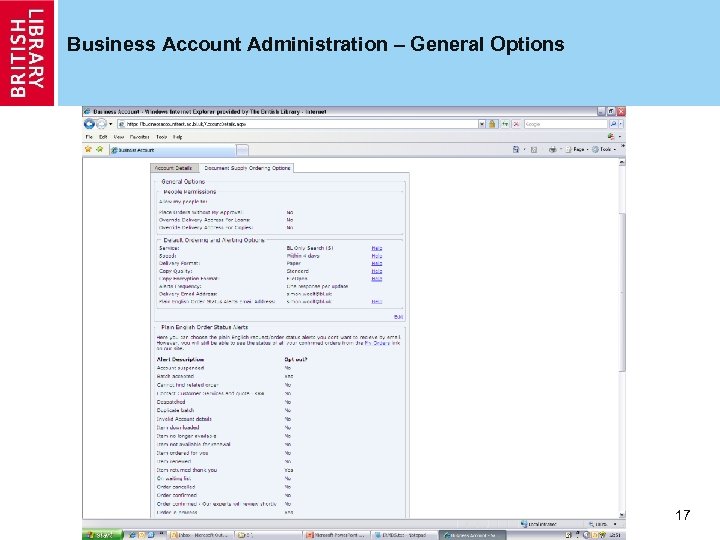Click the red Stop loading icon
The width and height of the screenshot is (720, 540).
[516, 124]
